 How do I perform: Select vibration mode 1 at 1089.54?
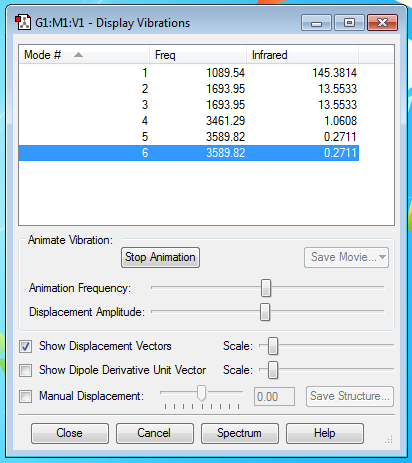189,73
